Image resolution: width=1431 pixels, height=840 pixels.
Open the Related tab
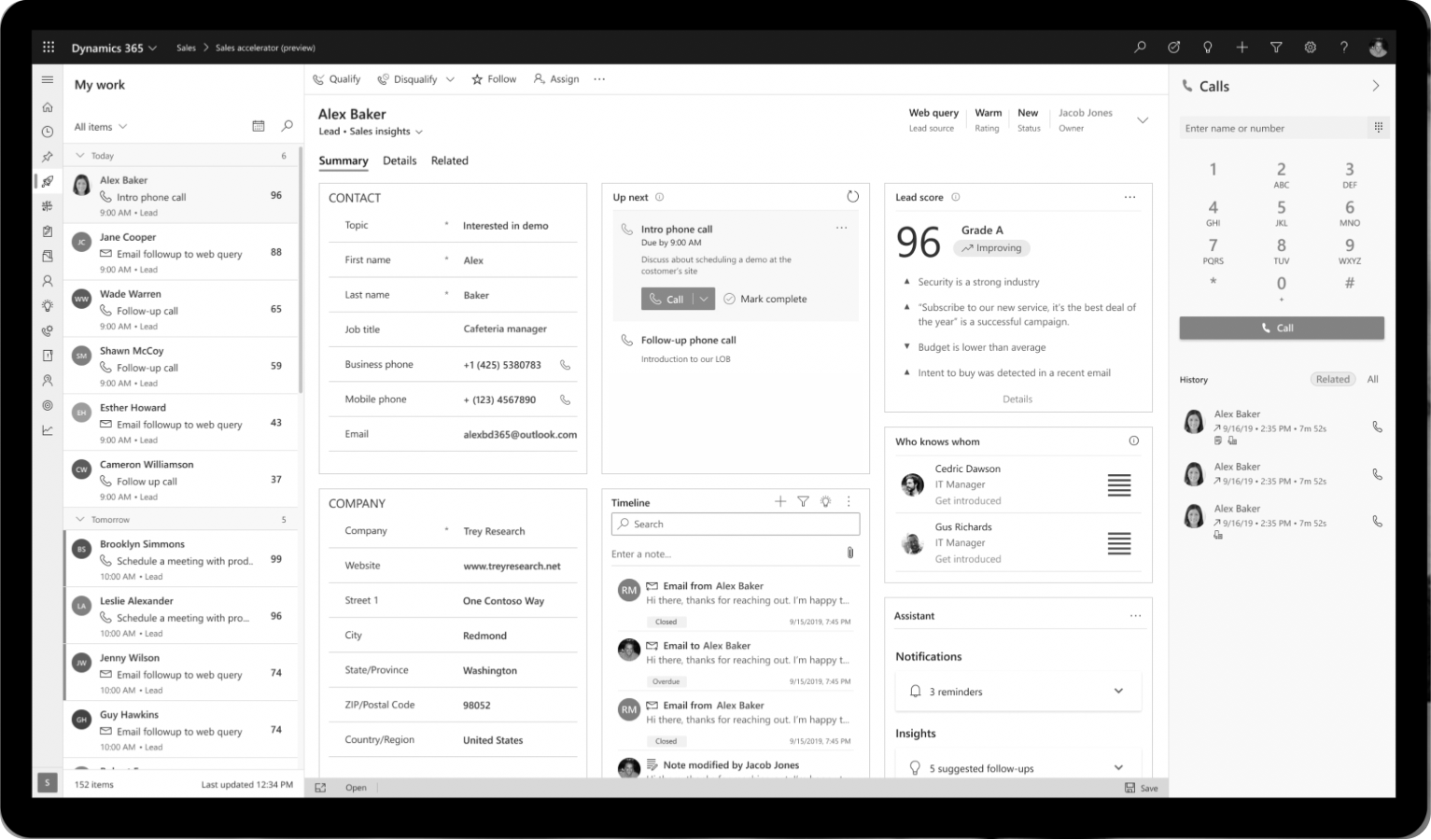pyautogui.click(x=449, y=161)
